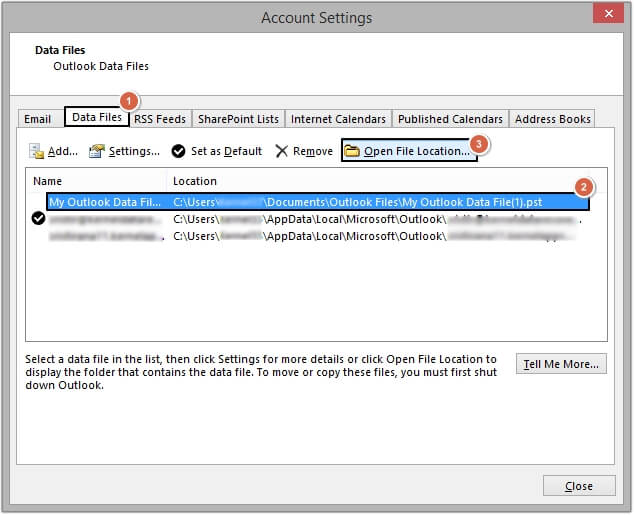This screenshot has width=634, height=515.
Task: Go to the Address Books tab
Action: coord(552,119)
